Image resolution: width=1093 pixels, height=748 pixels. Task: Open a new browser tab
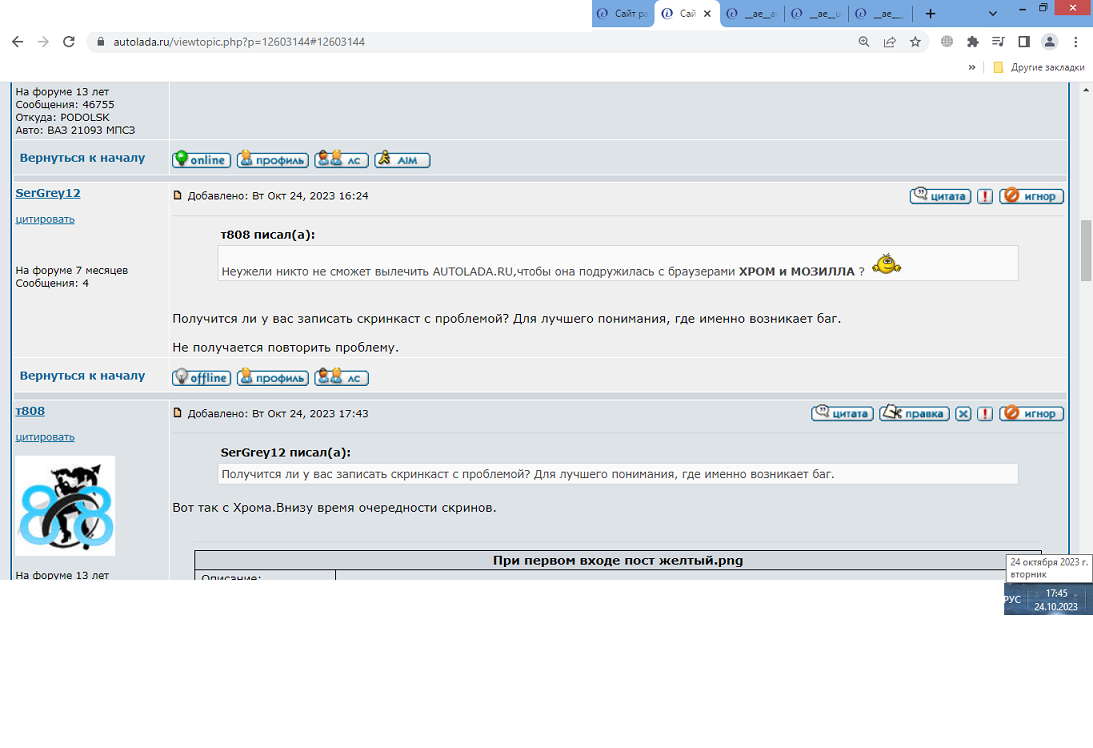(x=930, y=14)
